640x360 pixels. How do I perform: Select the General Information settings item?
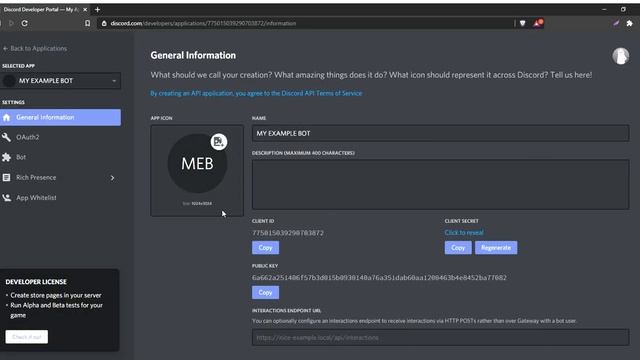pos(60,118)
